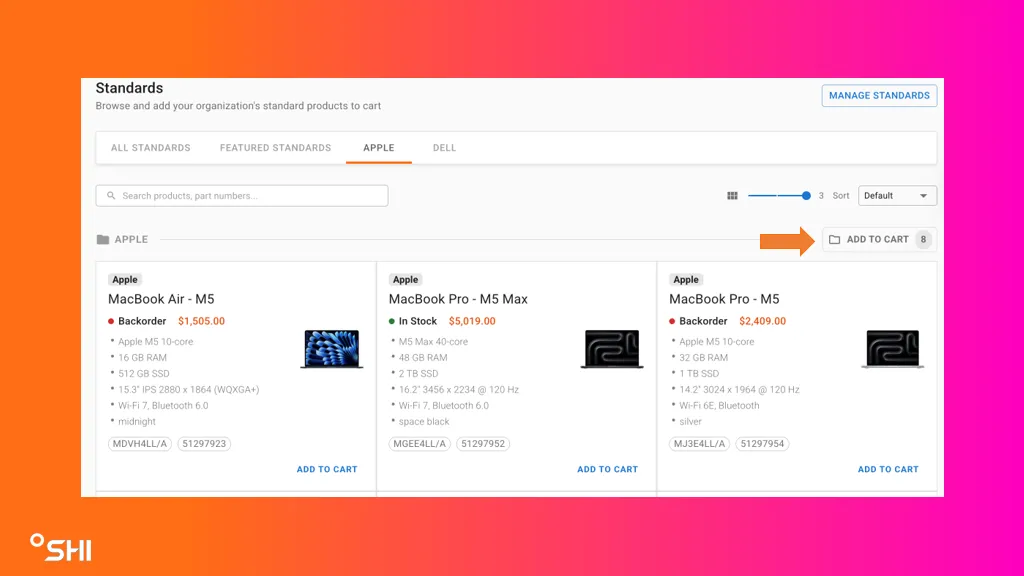Click the MacBook Air - M5 title
This screenshot has width=1024, height=576.
[x=161, y=299]
